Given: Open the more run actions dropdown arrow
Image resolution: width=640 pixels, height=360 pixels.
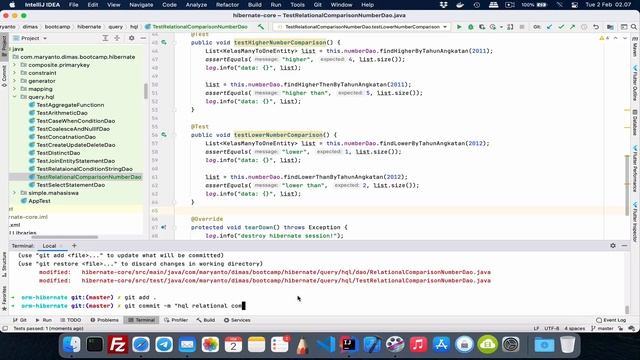Looking at the screenshot, I should pos(501,27).
